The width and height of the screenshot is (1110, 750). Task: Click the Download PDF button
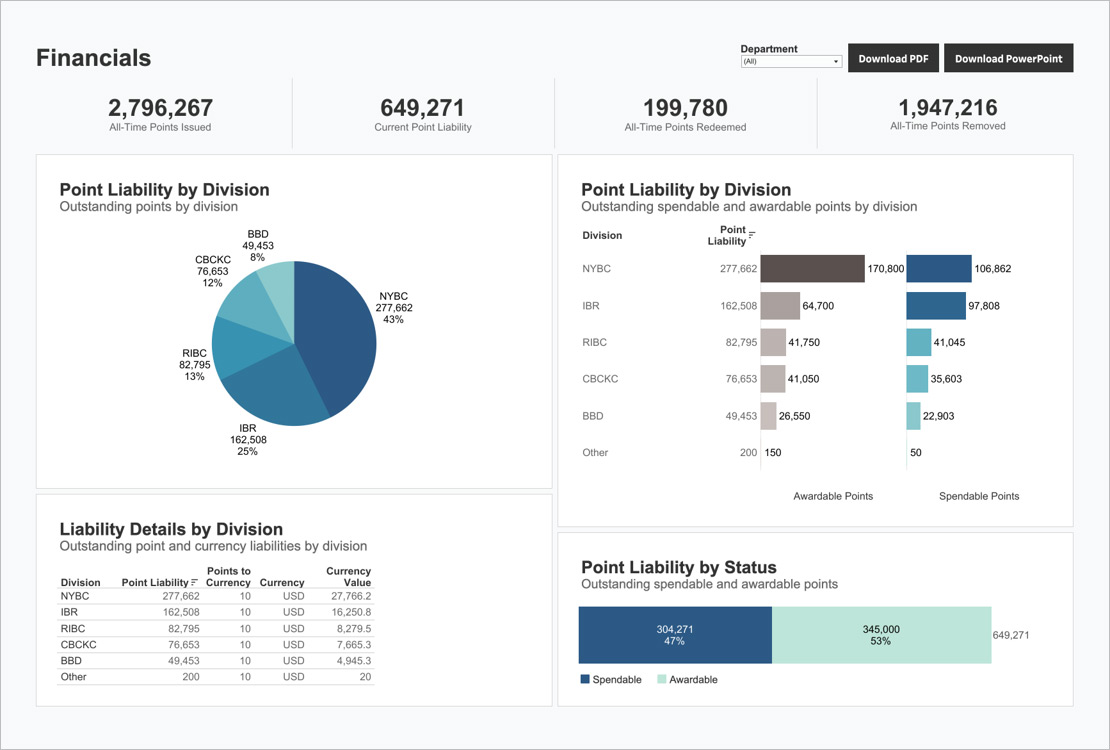[893, 58]
